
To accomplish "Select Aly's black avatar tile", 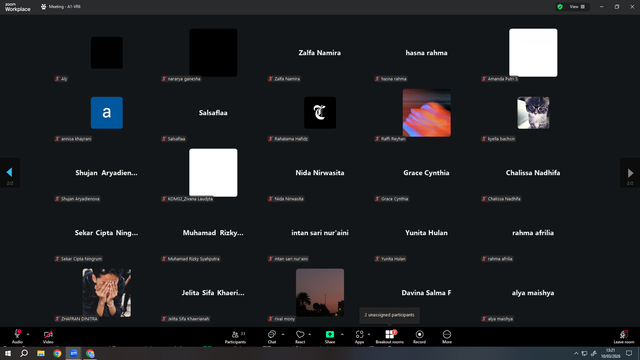I will (107, 53).
